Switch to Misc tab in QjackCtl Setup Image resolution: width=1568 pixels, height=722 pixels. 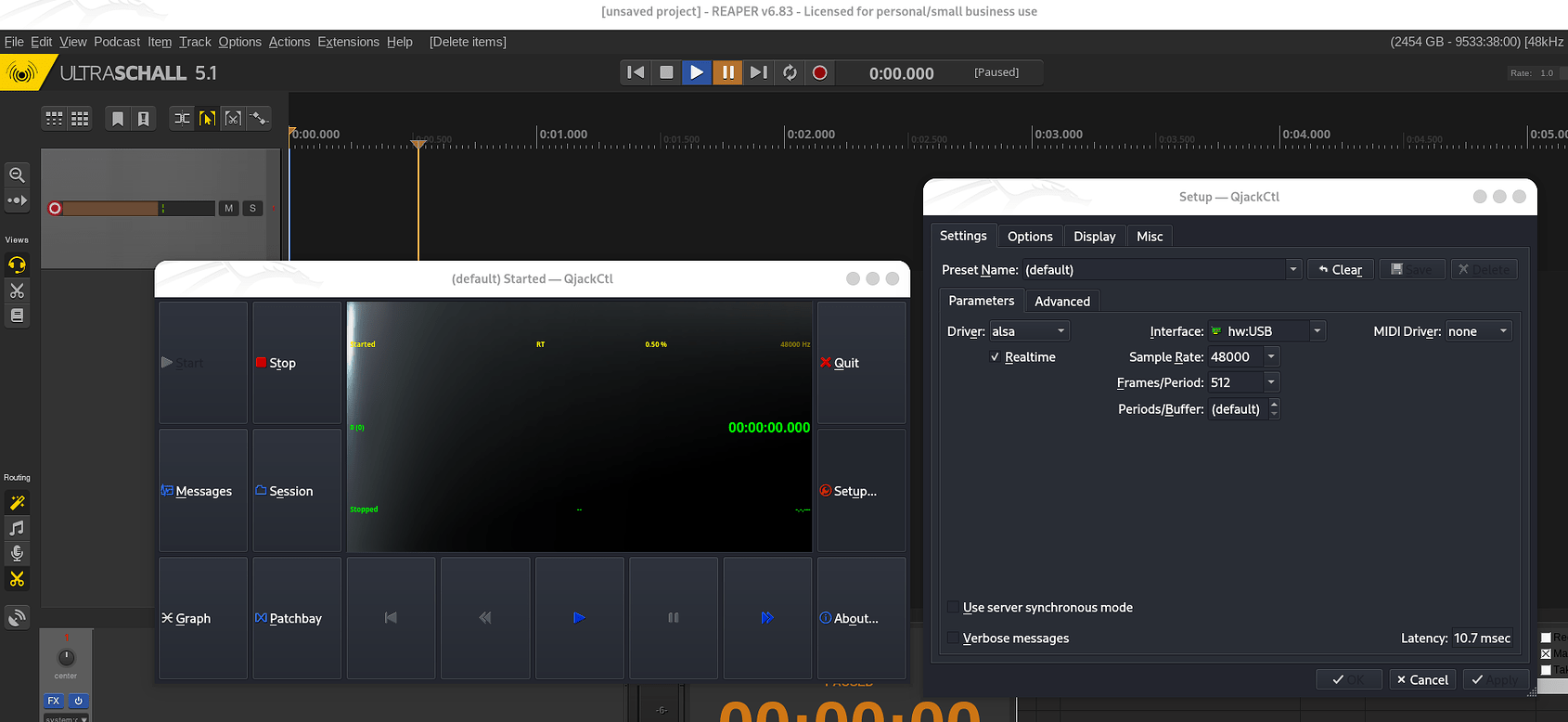[x=1150, y=237]
